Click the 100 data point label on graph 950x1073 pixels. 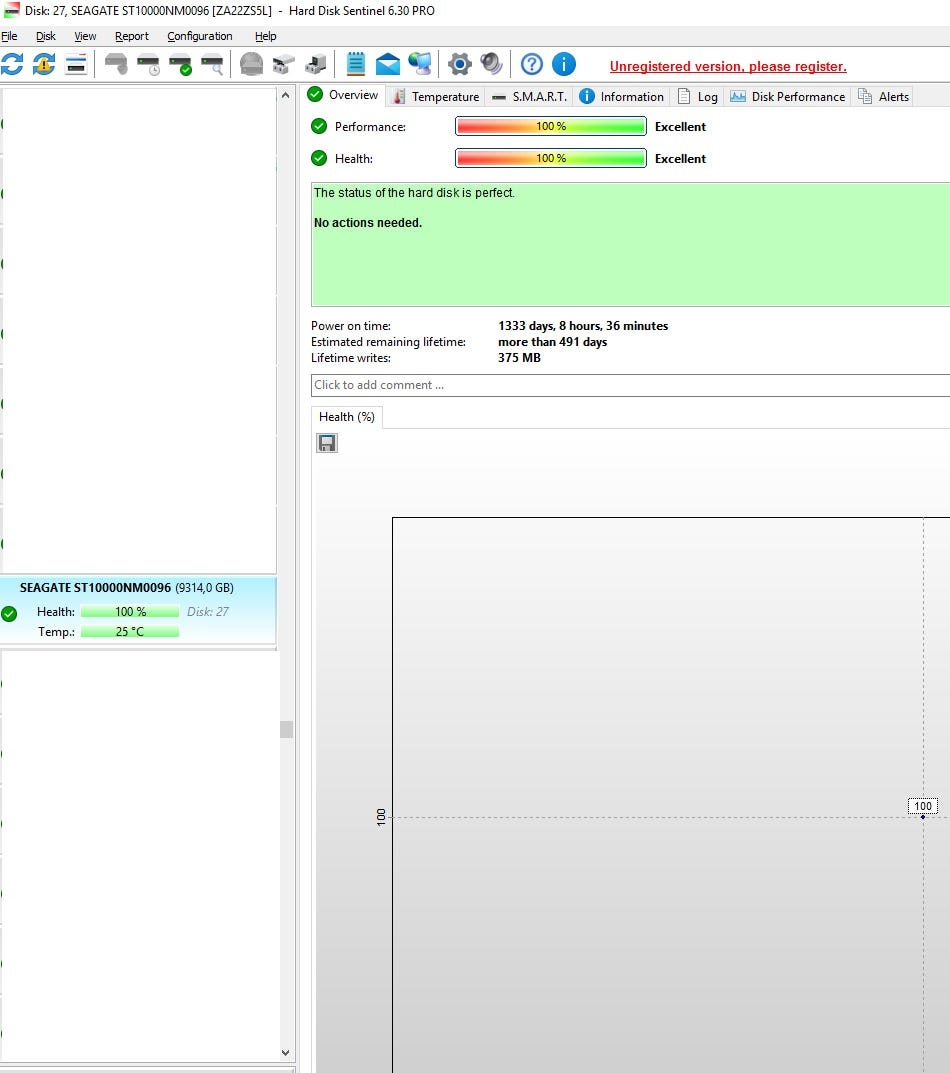[x=923, y=806]
